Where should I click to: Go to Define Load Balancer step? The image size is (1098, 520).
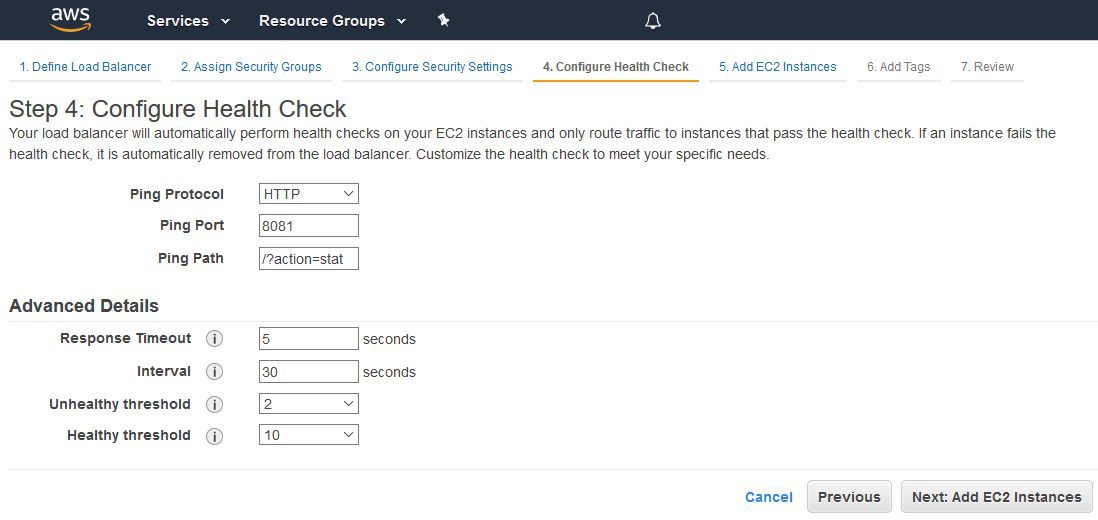click(x=85, y=67)
